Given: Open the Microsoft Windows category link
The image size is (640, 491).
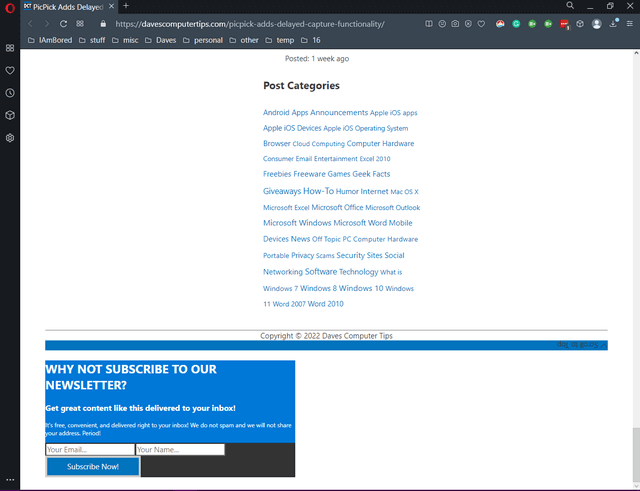Looking at the screenshot, I should tap(297, 223).
